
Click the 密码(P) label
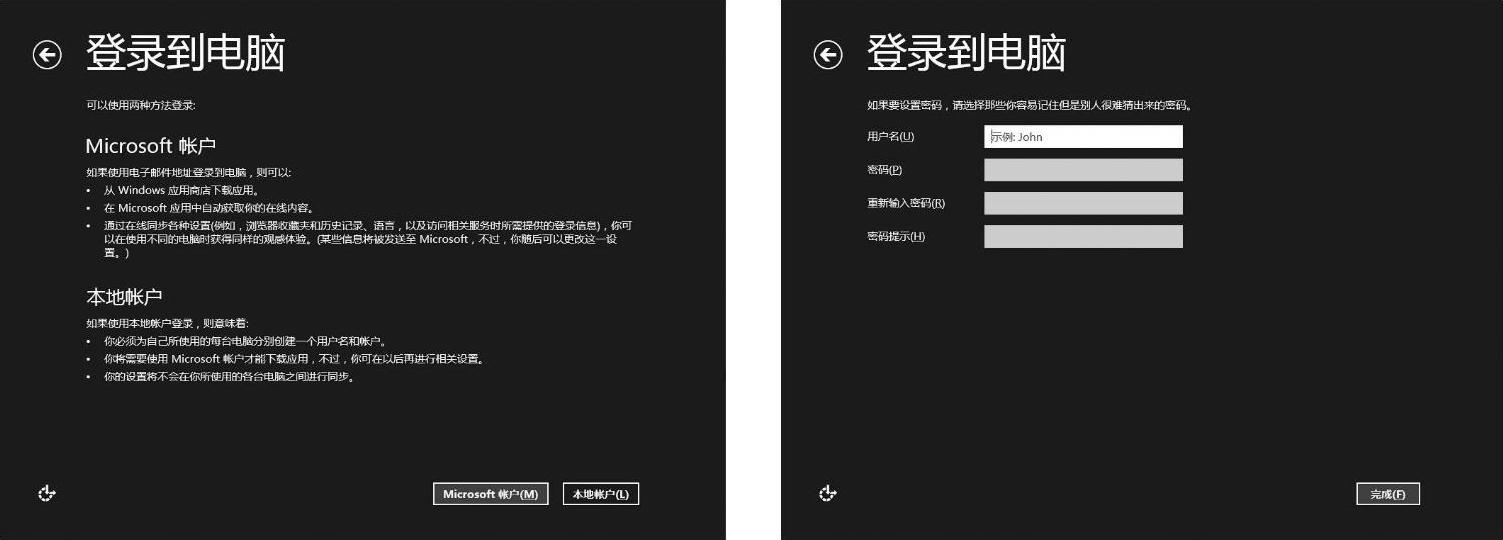pyautogui.click(x=884, y=170)
